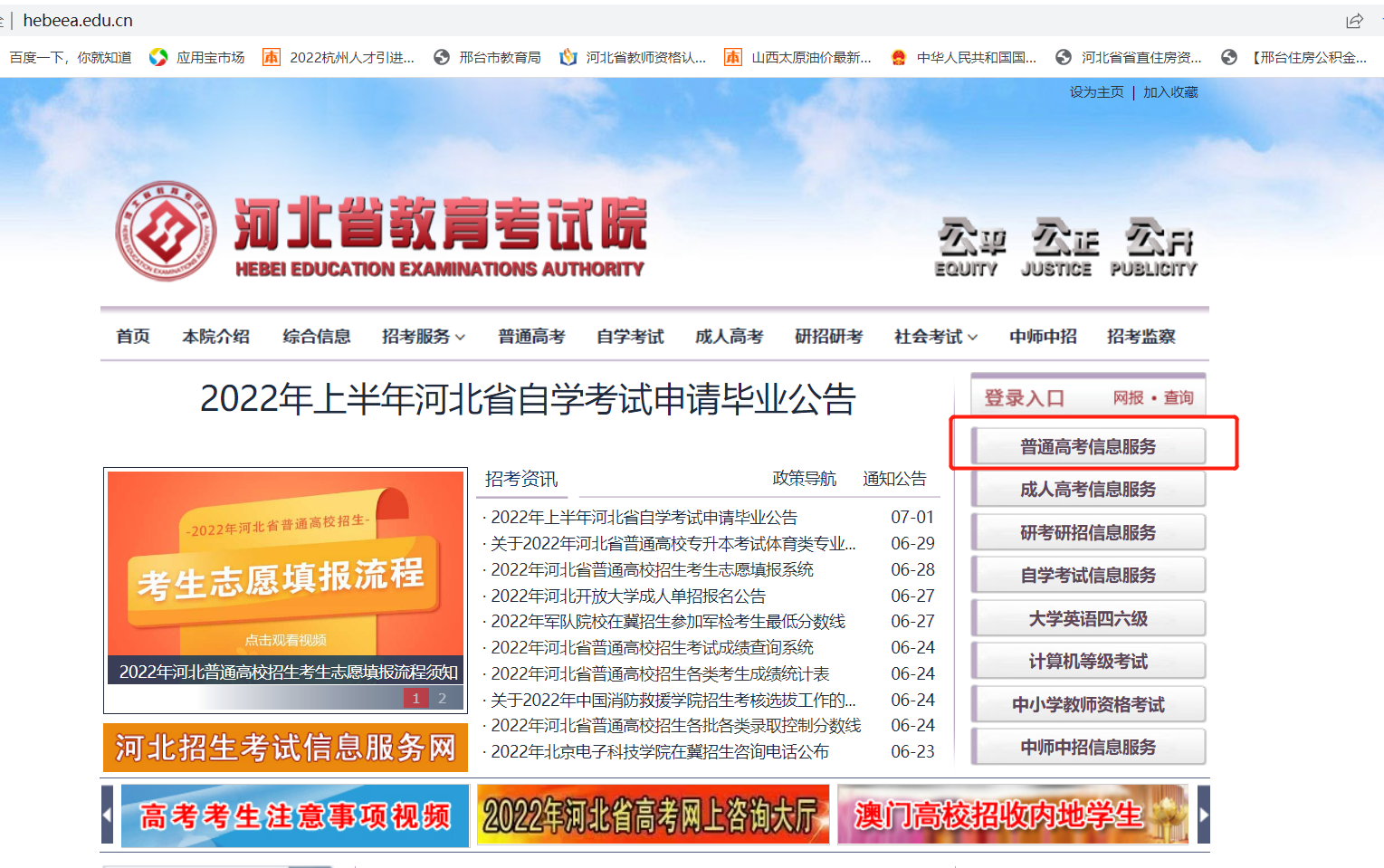The image size is (1384, 868).
Task: Open the 中华人民共和国 bookmark emblem icon
Action: coord(899,57)
